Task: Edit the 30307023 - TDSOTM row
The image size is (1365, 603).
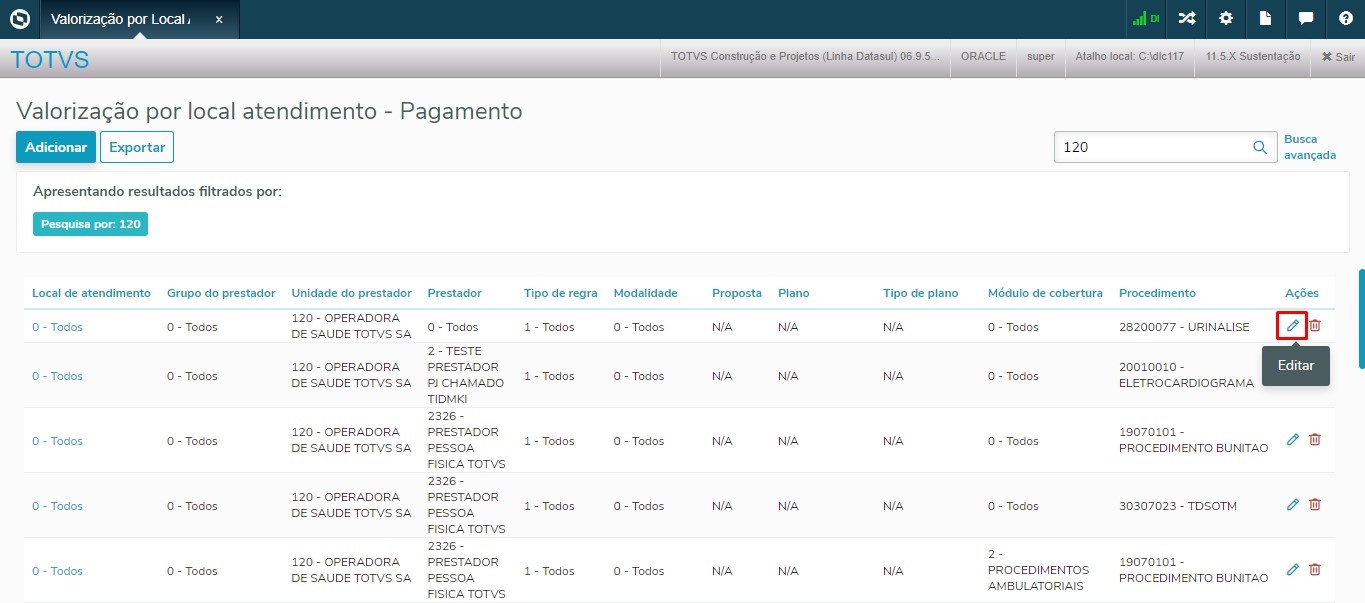Action: click(1292, 504)
